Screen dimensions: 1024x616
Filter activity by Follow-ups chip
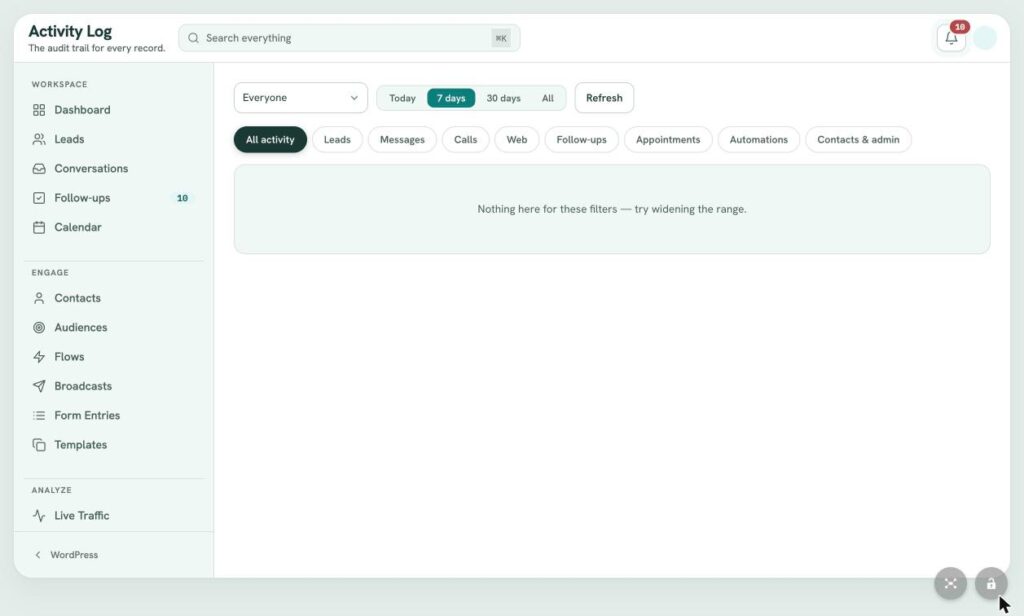click(581, 140)
